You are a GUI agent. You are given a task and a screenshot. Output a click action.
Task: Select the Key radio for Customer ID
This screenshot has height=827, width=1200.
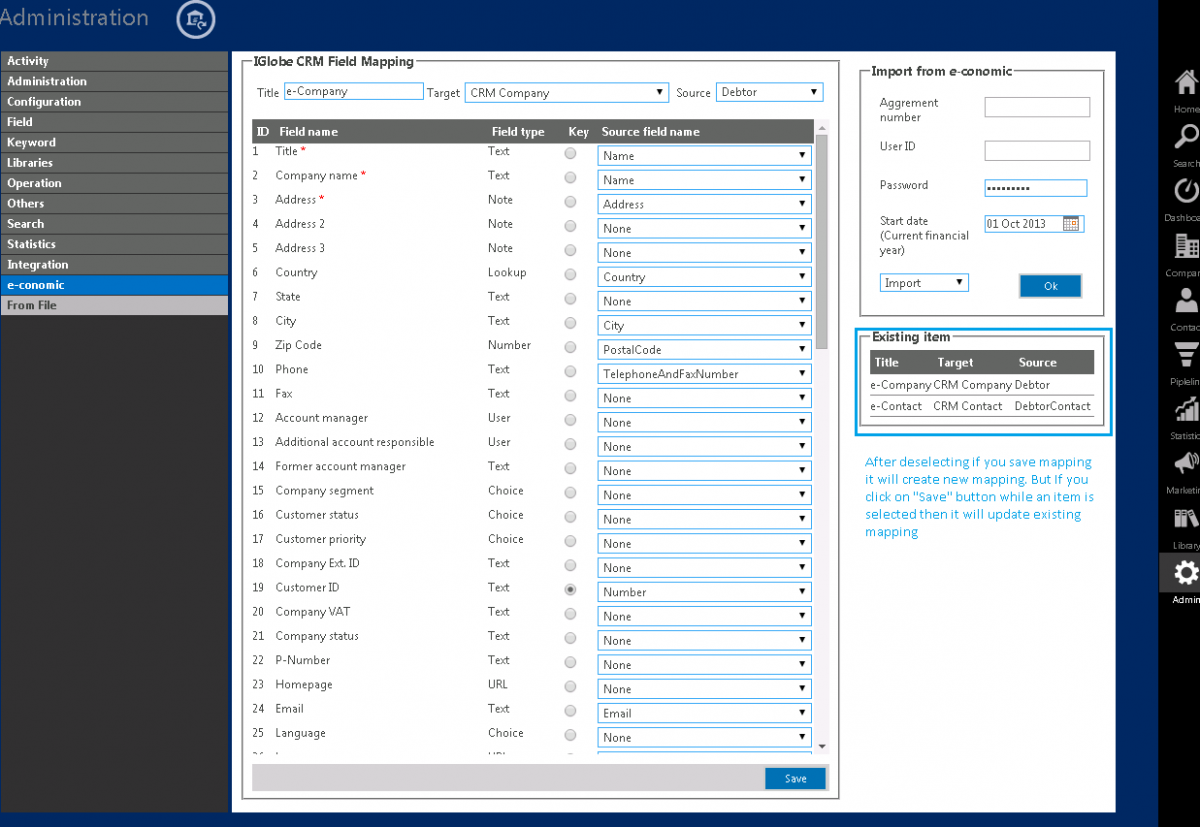(x=570, y=589)
